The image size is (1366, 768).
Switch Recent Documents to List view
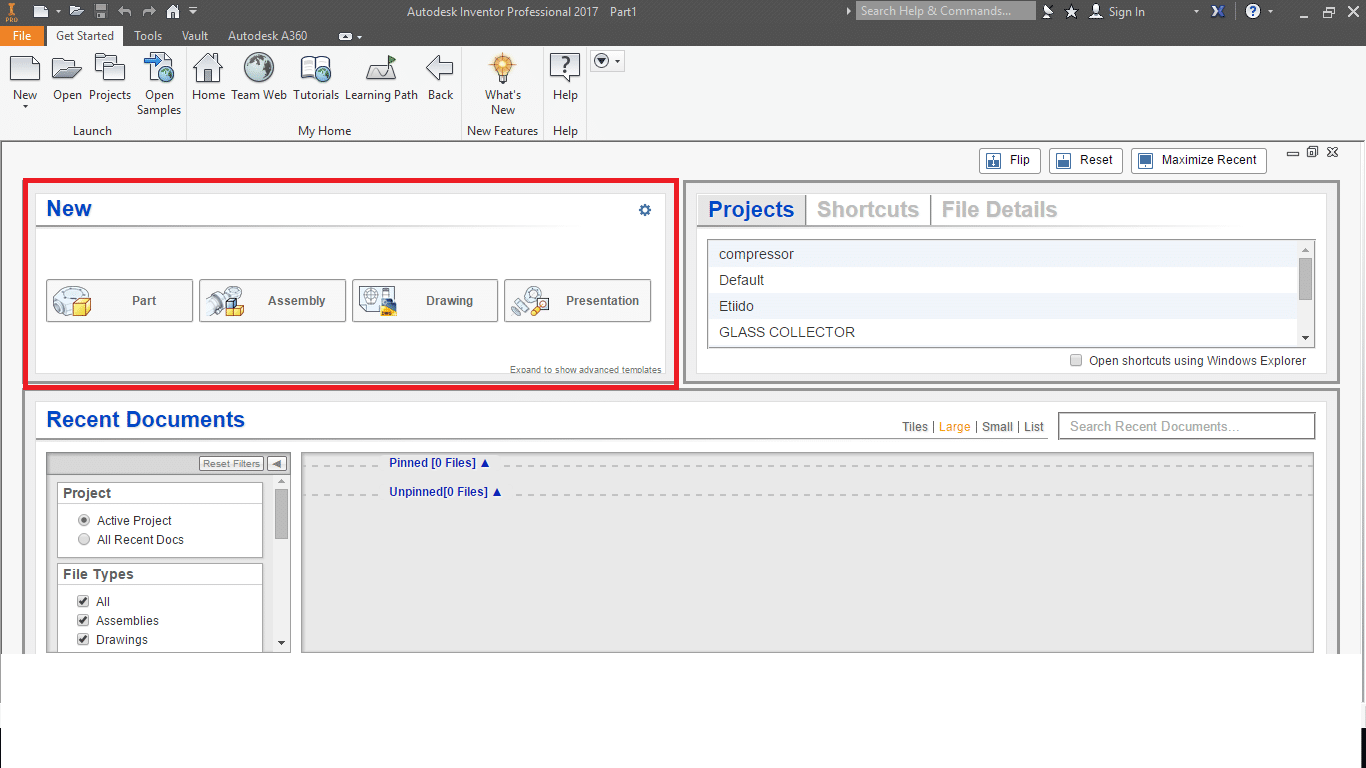pyautogui.click(x=1033, y=426)
